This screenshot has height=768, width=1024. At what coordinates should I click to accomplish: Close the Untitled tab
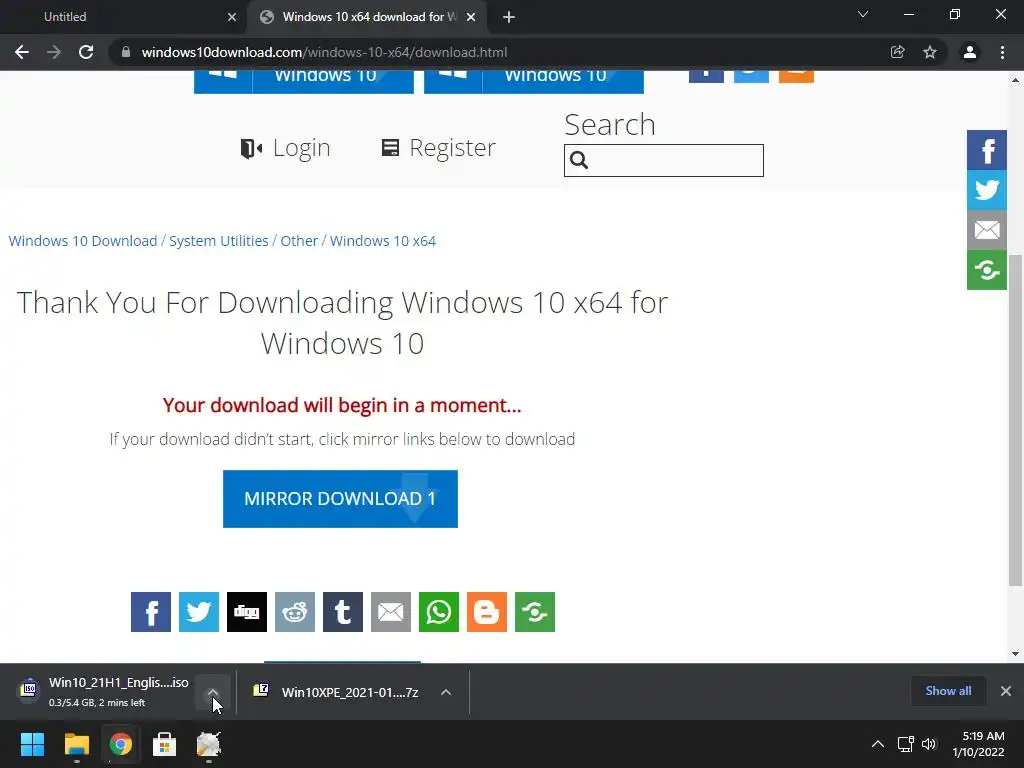(x=232, y=17)
